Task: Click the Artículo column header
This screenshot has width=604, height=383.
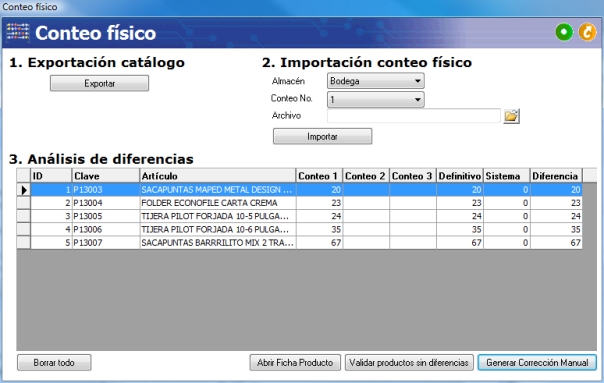Action: [217, 176]
